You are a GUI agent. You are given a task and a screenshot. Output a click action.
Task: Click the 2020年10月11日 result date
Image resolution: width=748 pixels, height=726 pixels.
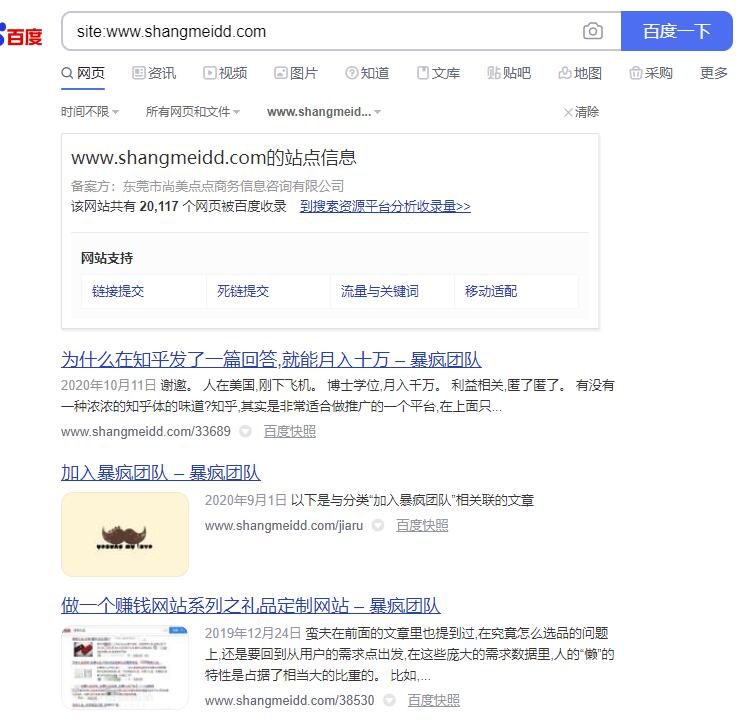pos(109,385)
